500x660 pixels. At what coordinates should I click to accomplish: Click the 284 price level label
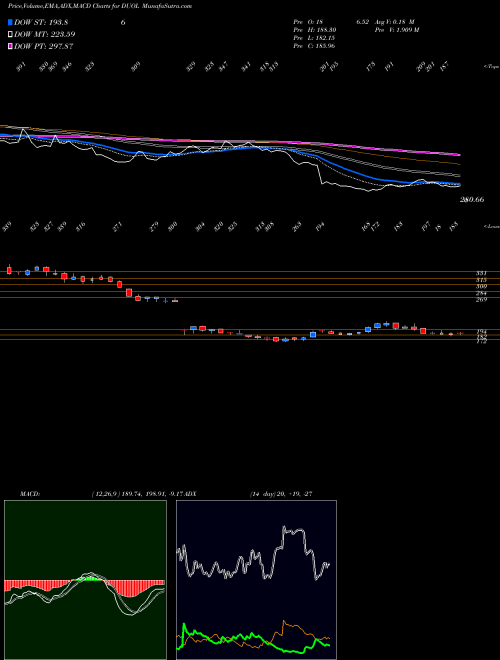pos(481,293)
